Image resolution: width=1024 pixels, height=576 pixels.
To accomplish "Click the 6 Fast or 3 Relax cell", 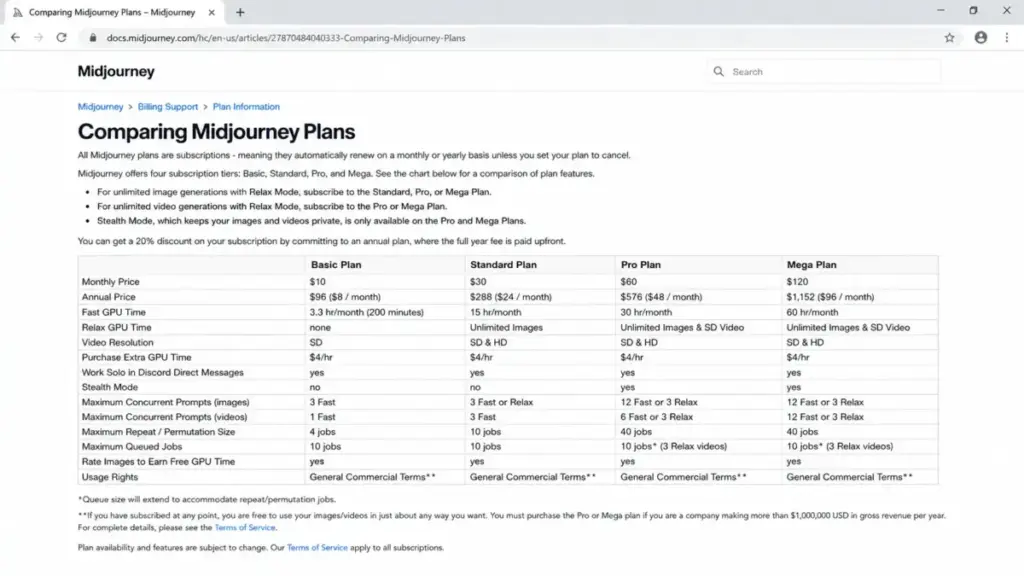I will (656, 417).
